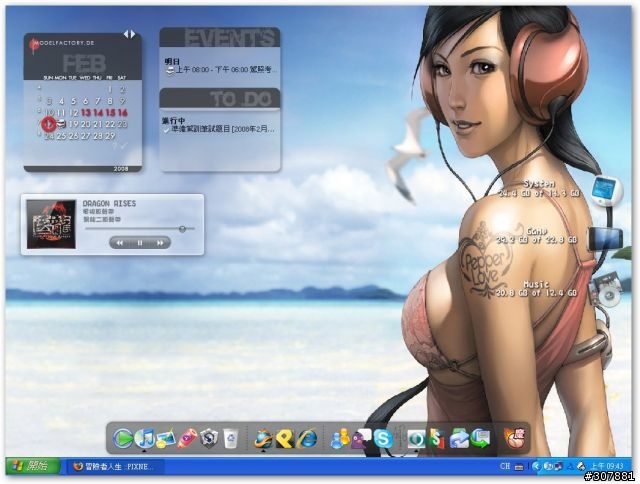Go to next month in calendar widget

tap(133, 34)
